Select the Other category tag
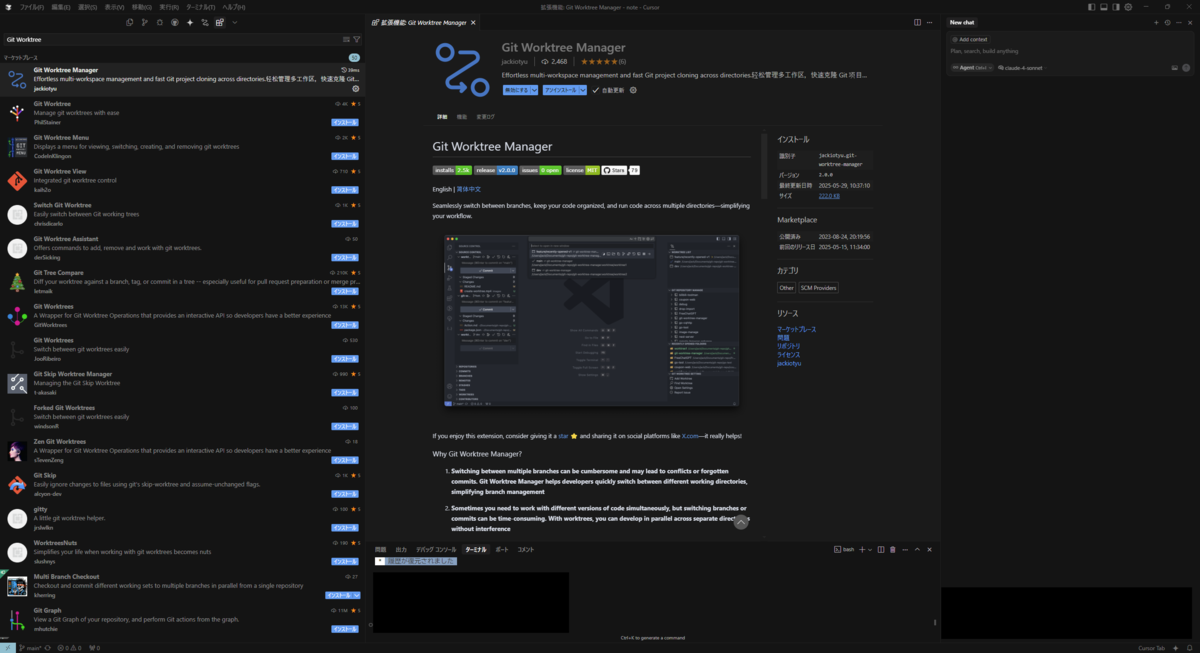Screen dimensions: 1200x653 (x=787, y=288)
